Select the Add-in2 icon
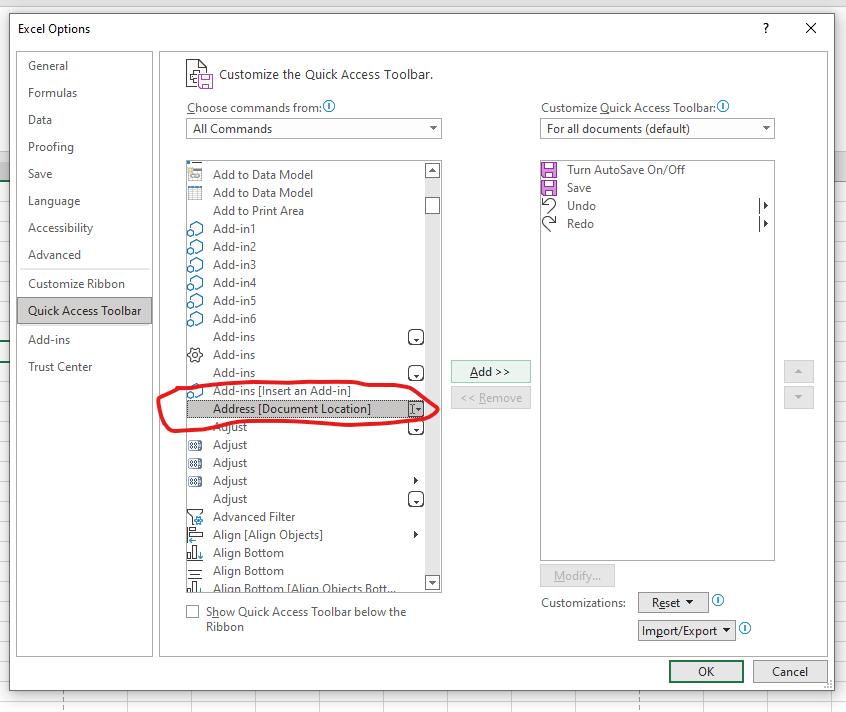 pos(195,247)
